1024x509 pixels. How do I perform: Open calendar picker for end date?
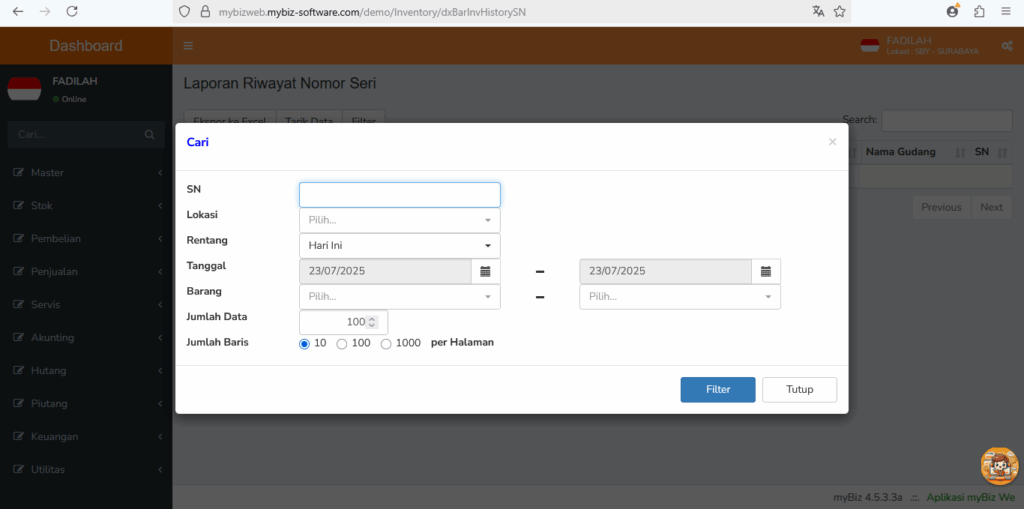pyautogui.click(x=766, y=271)
